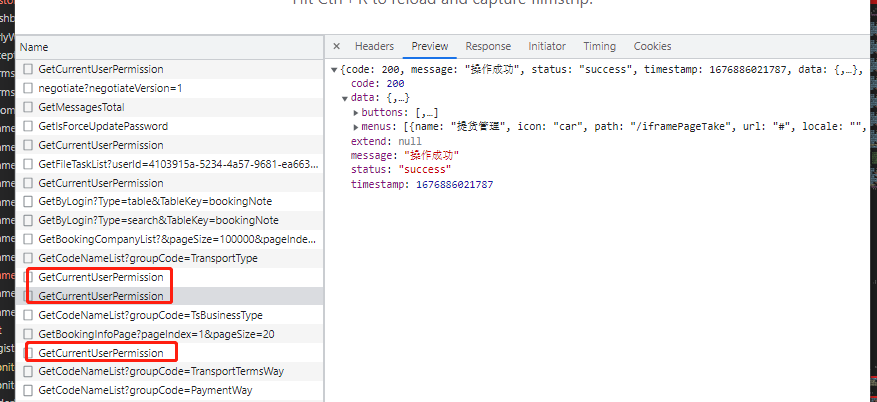Collapse the data node in preview
Image resolution: width=877 pixels, height=402 pixels.
pos(345,98)
